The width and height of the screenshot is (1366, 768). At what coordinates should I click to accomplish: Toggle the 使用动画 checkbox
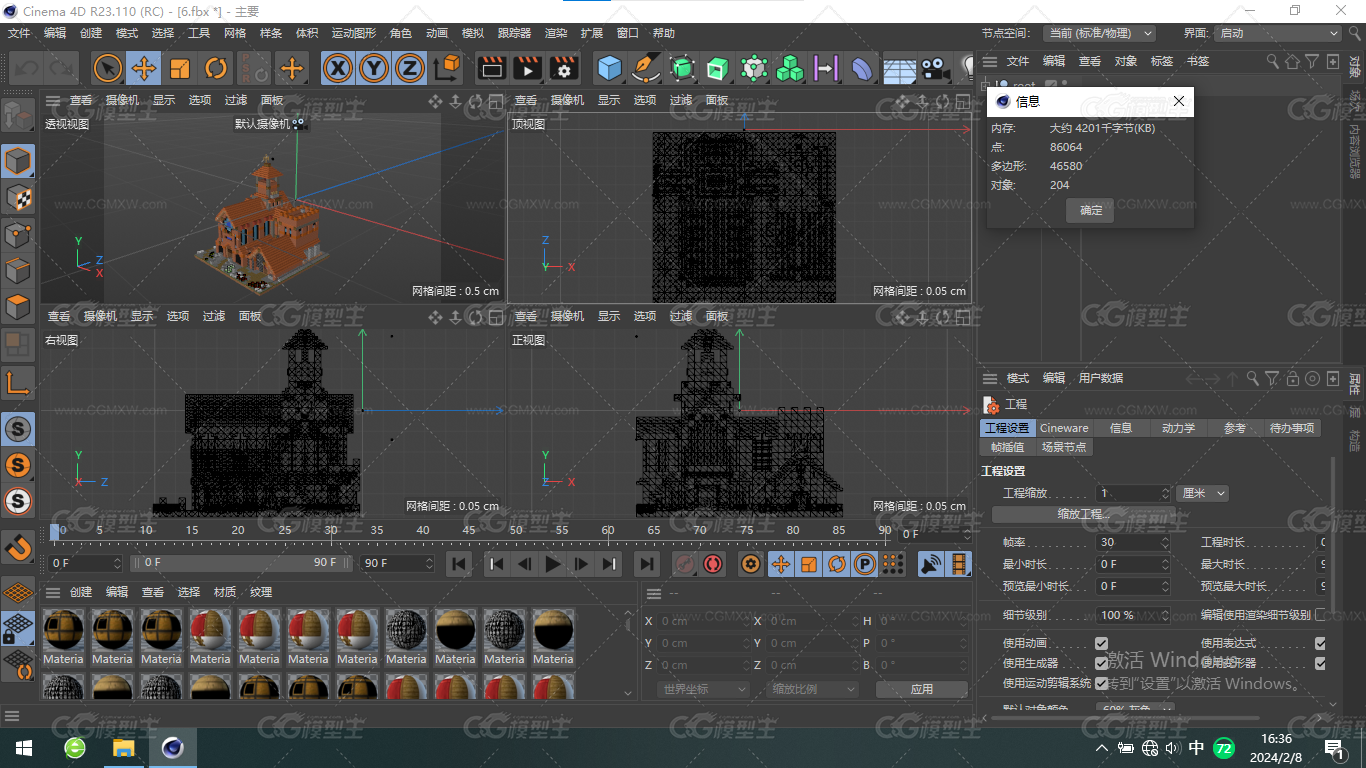click(x=1101, y=643)
